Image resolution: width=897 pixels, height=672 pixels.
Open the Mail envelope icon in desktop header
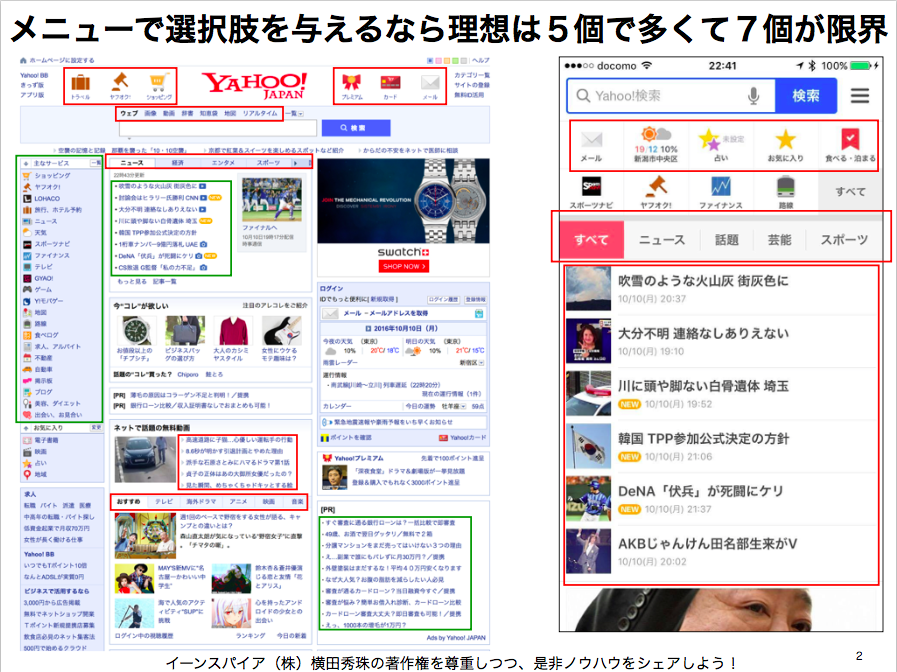click(x=430, y=82)
